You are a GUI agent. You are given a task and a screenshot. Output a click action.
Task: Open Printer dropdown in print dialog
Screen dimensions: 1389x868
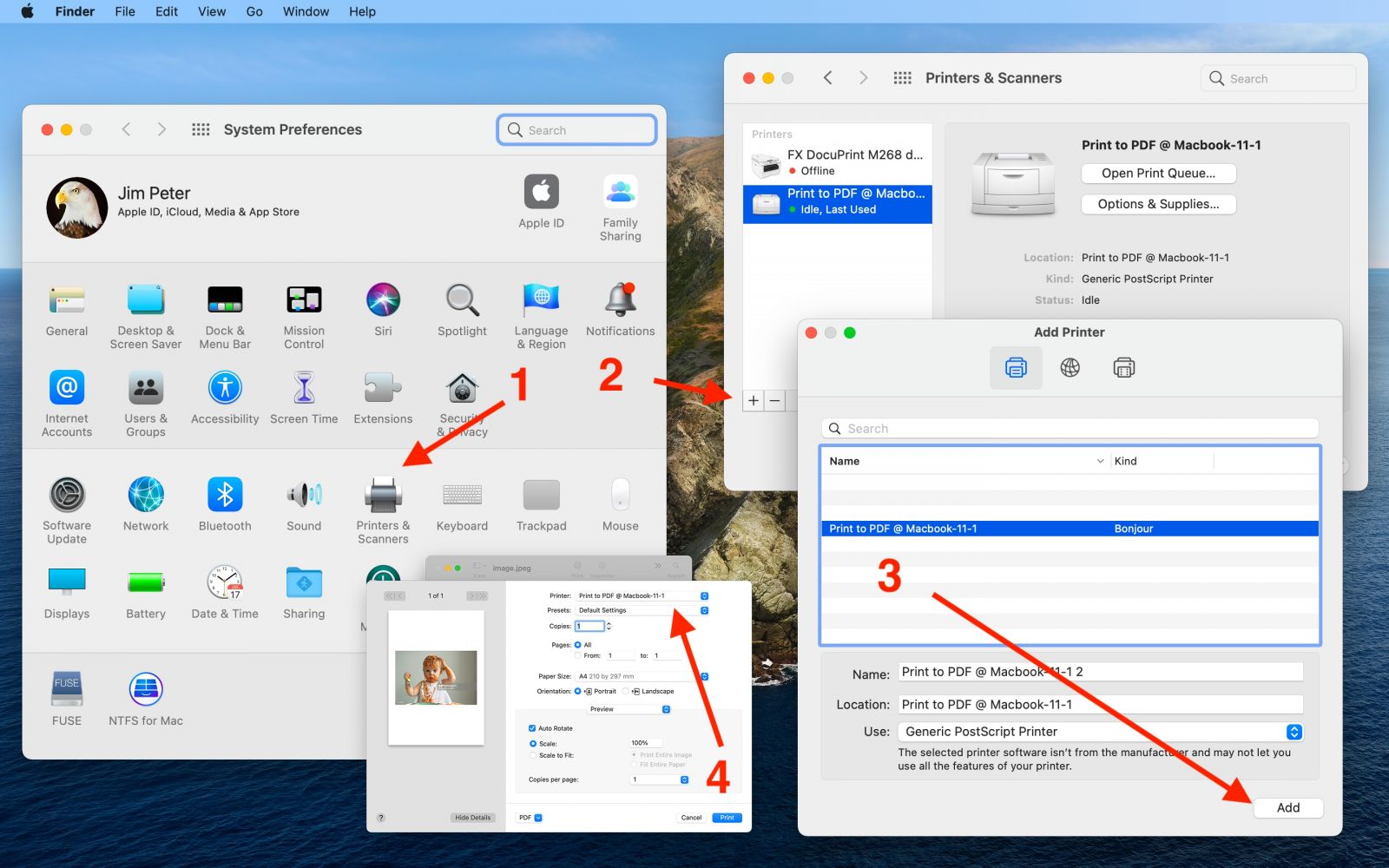[642, 595]
